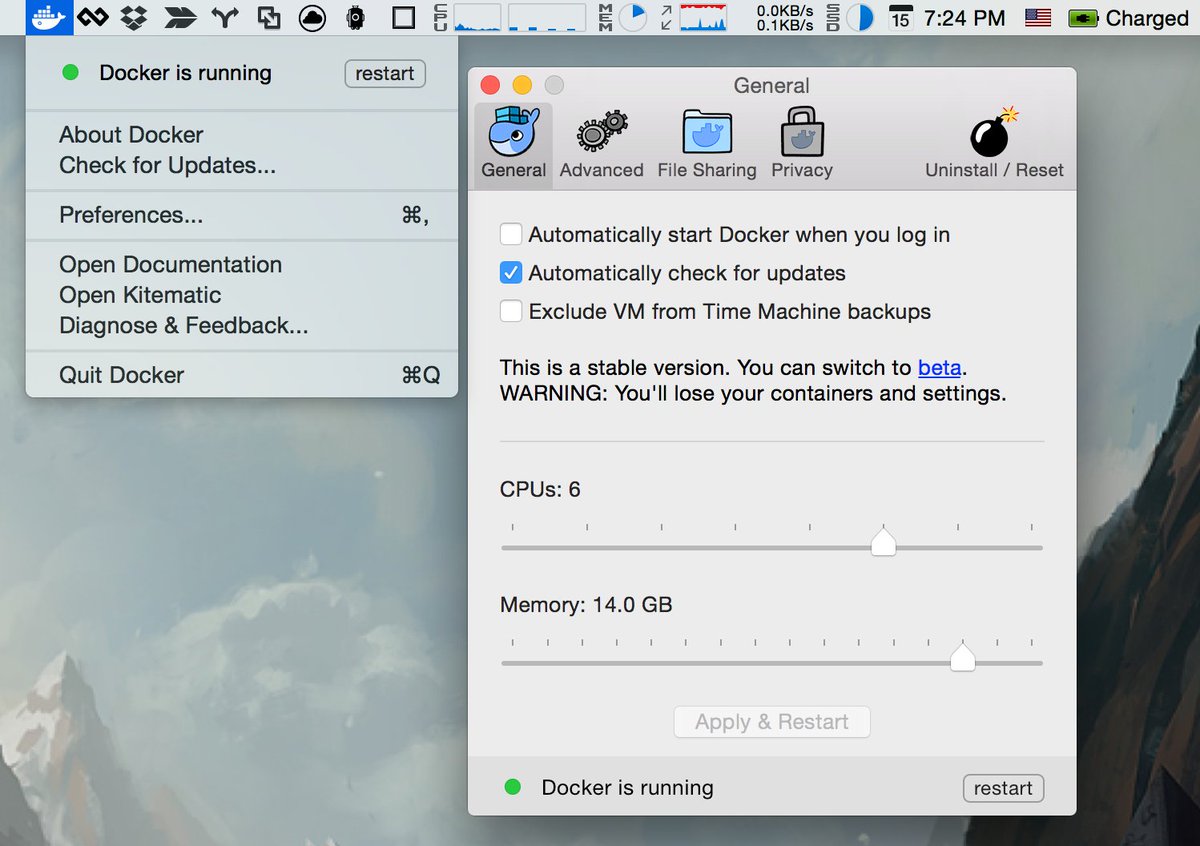Open Preferences... from the Docker menu
Viewport: 1200px width, 846px height.
pos(242,215)
